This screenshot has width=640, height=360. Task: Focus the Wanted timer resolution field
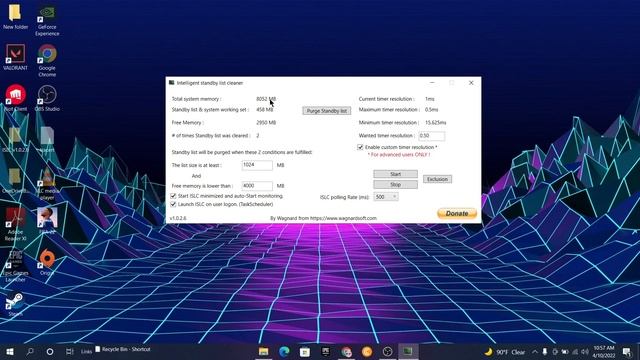[431, 136]
